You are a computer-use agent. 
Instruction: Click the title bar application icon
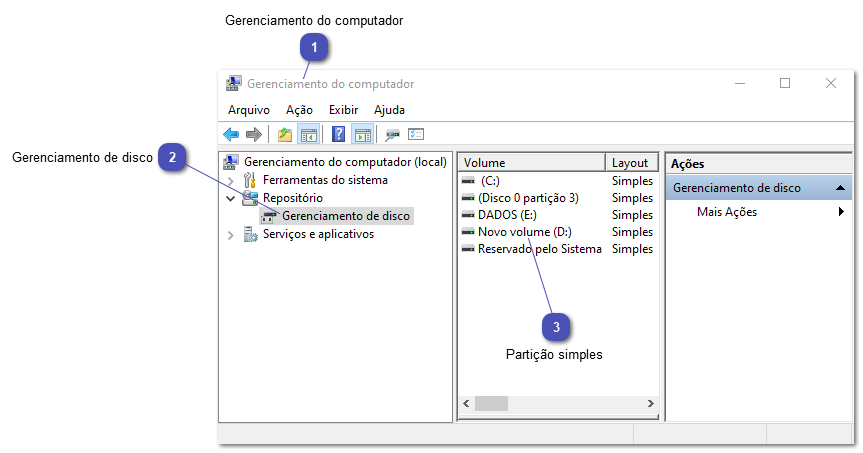pyautogui.click(x=233, y=84)
